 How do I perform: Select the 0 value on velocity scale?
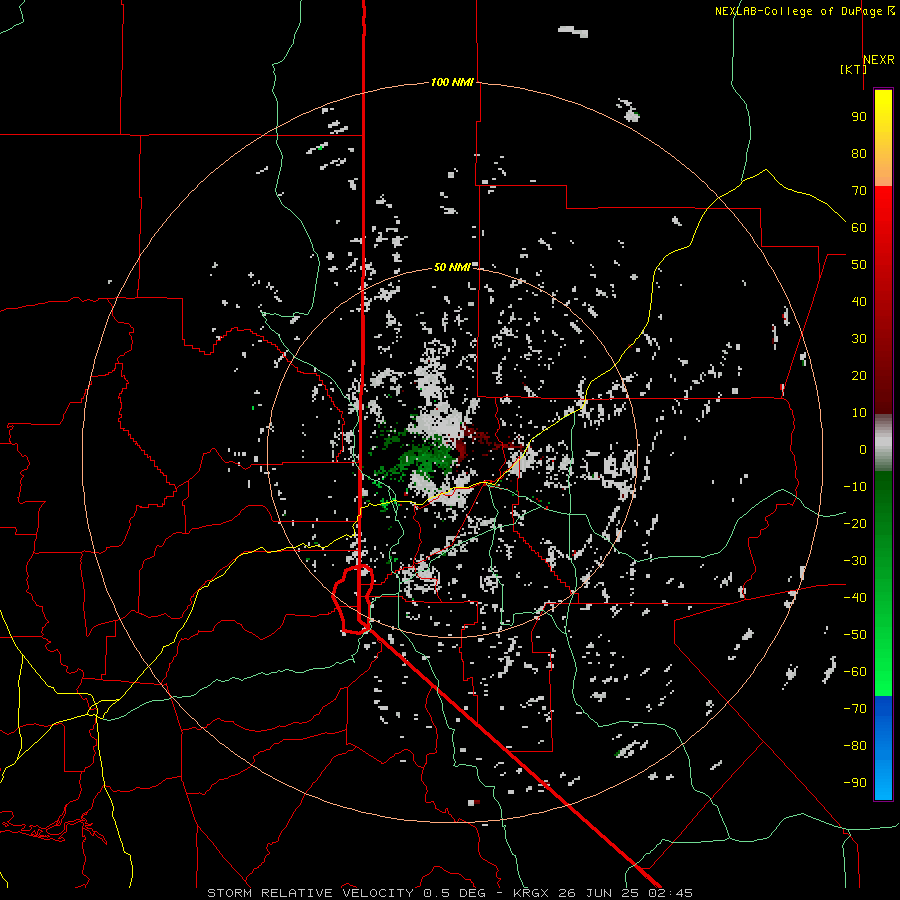863,450
